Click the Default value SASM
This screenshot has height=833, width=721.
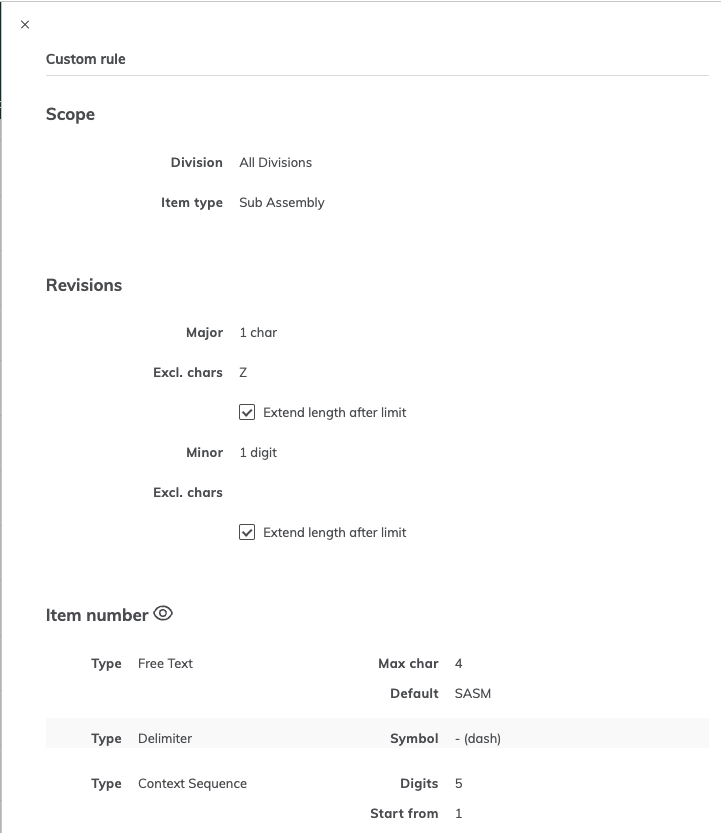(x=472, y=693)
